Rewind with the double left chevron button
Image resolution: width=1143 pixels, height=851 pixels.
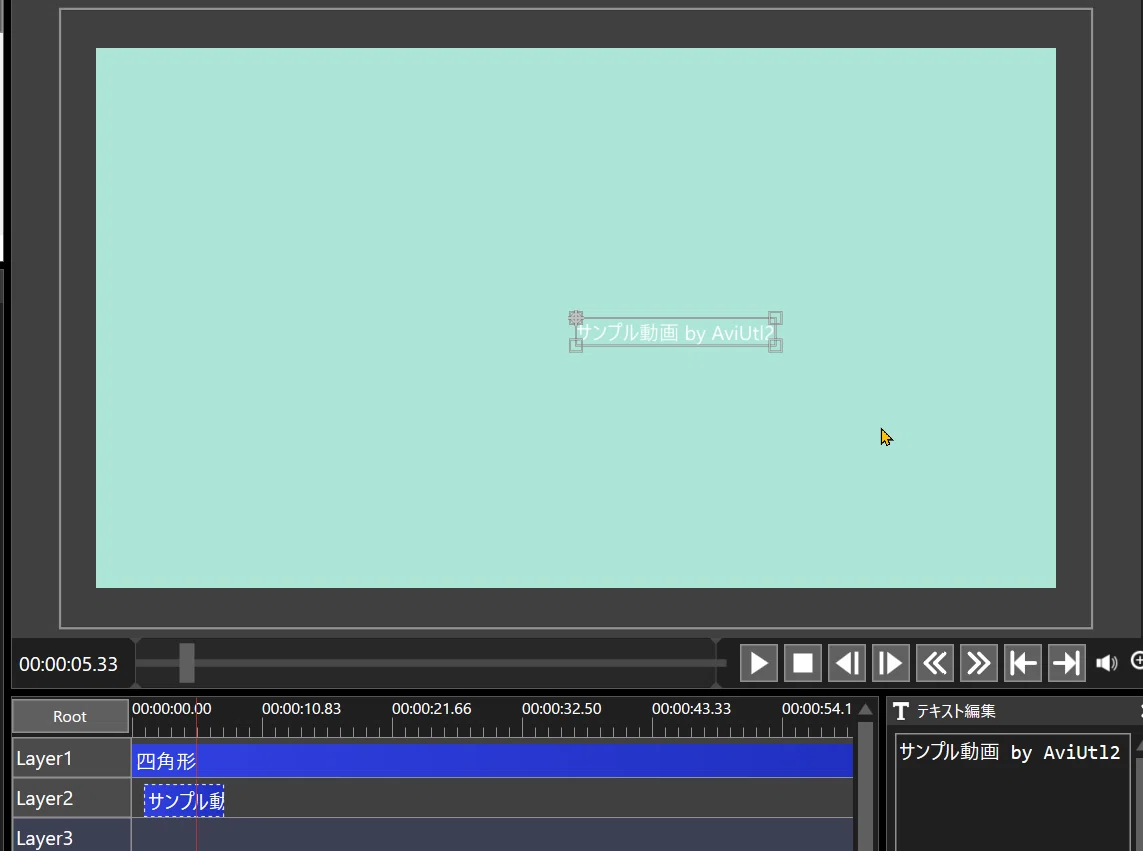935,663
